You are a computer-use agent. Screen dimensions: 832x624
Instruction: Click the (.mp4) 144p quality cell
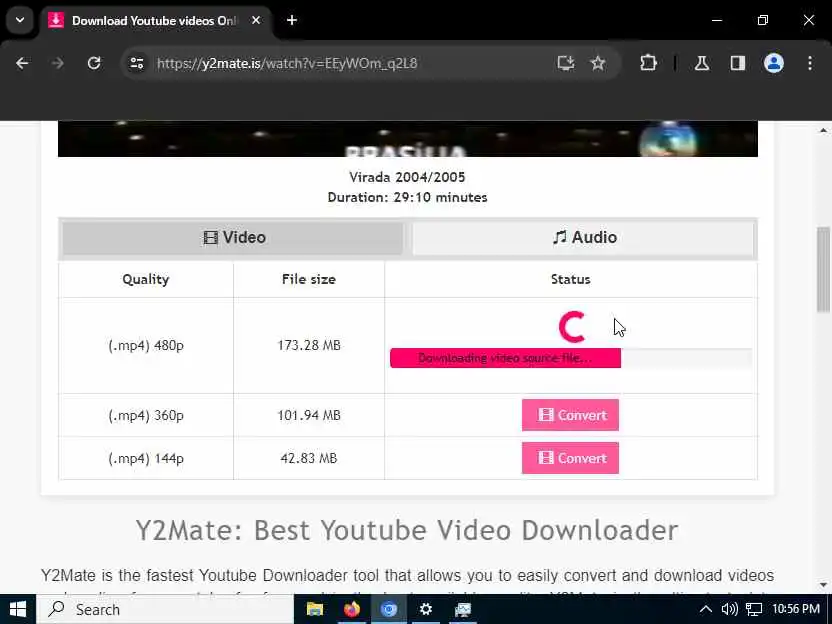pos(146,458)
